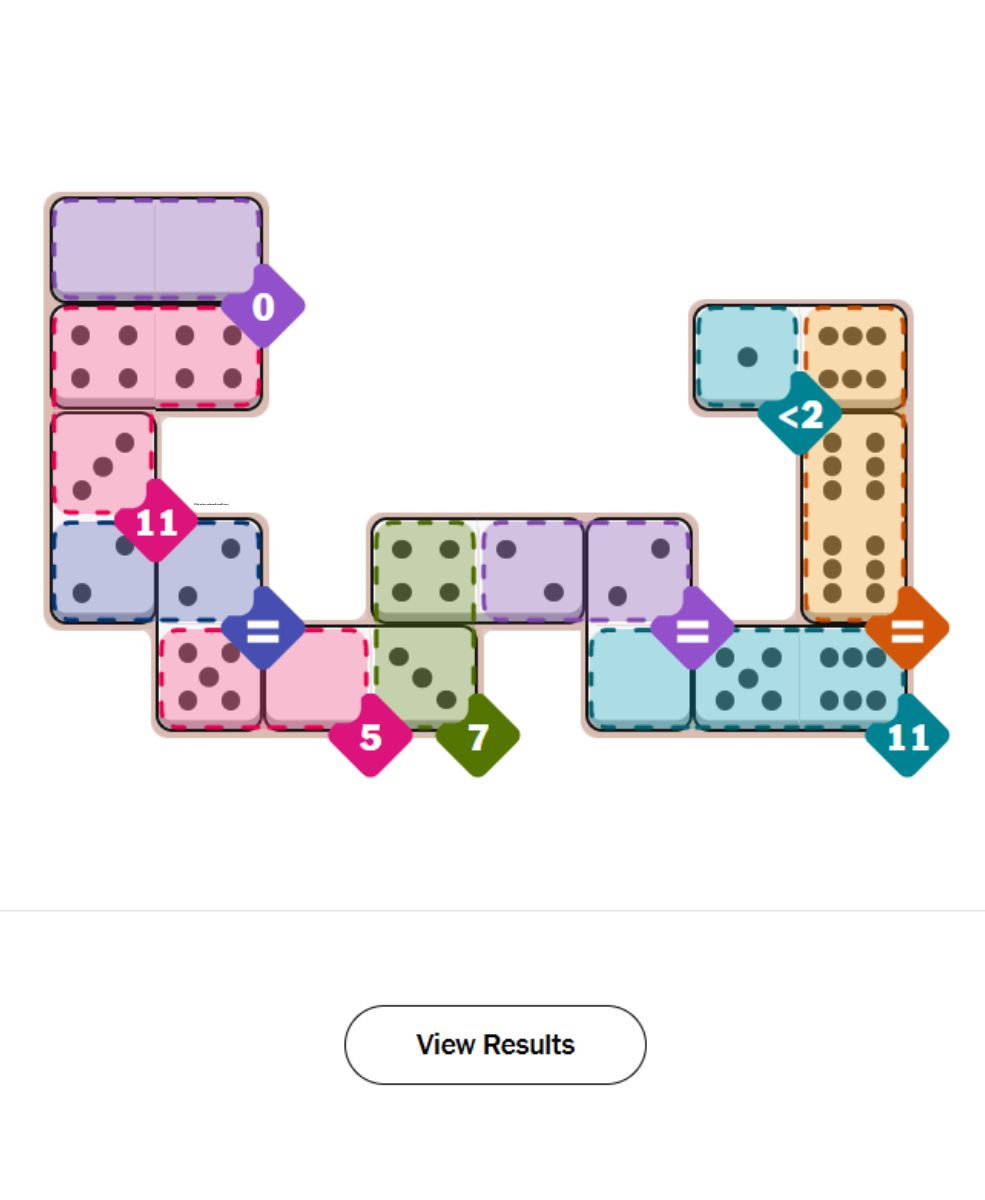Click the purple 0 constraint badge

pos(263,307)
